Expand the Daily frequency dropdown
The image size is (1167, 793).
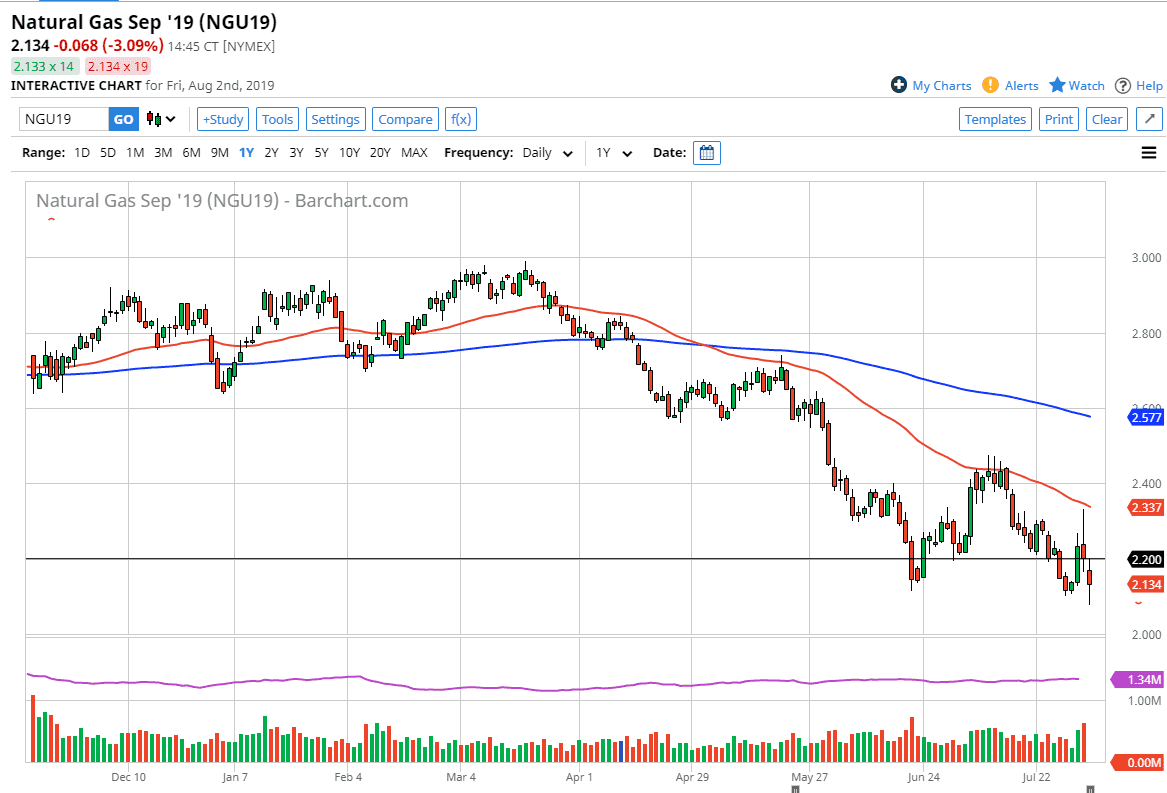(x=548, y=153)
